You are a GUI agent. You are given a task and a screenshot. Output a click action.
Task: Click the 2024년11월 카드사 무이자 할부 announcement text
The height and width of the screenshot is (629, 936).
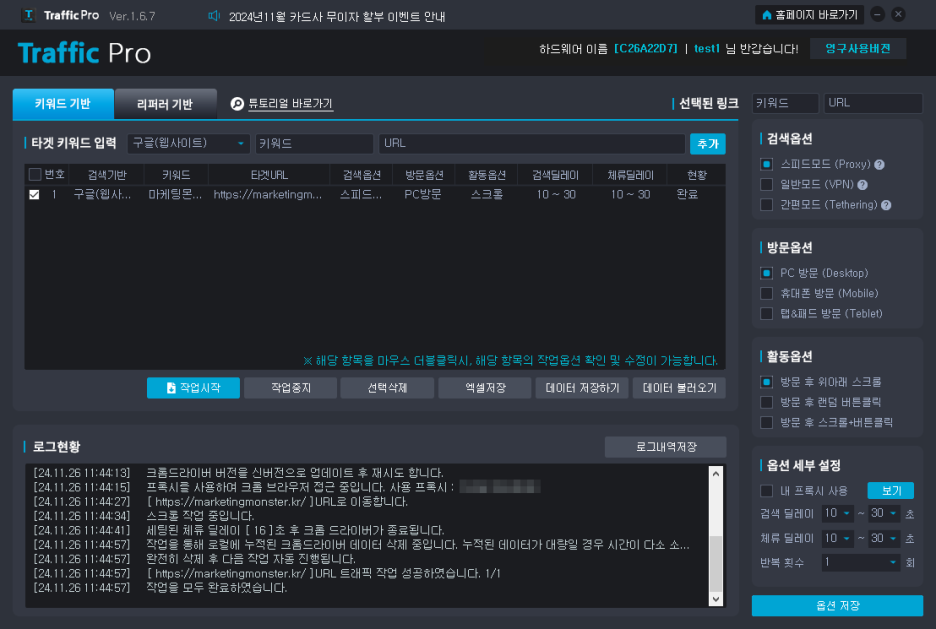point(337,17)
